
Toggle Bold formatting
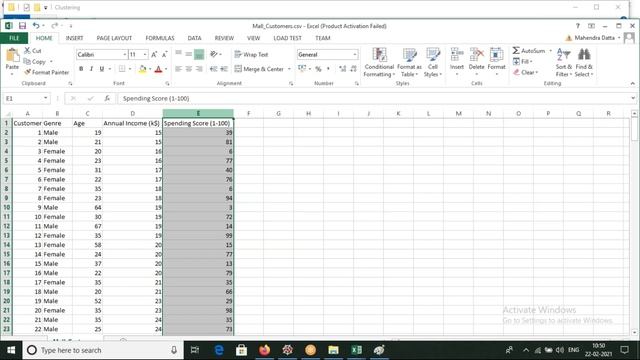[x=81, y=69]
